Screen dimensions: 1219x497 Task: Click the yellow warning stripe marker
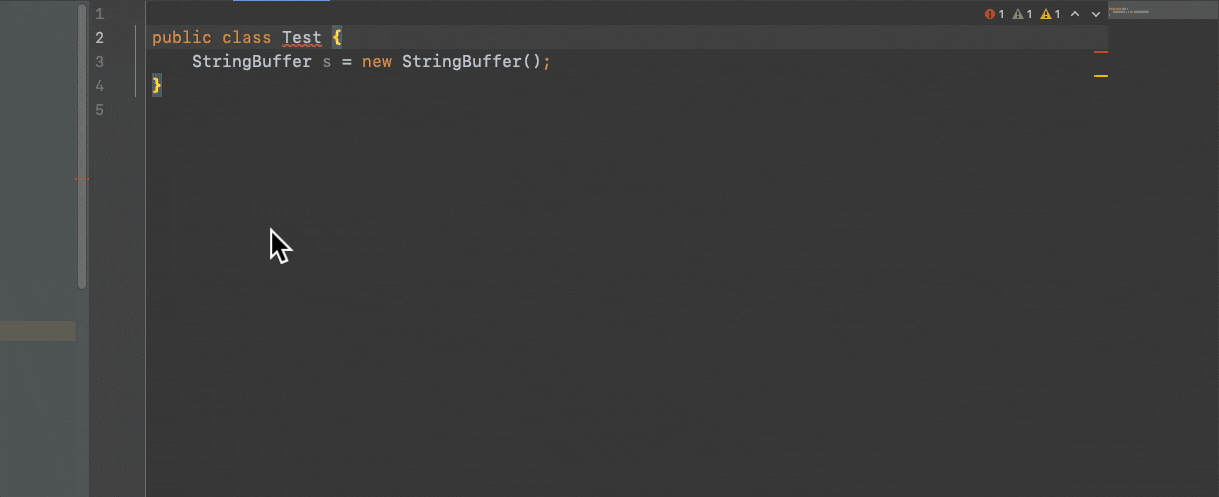pos(1101,76)
